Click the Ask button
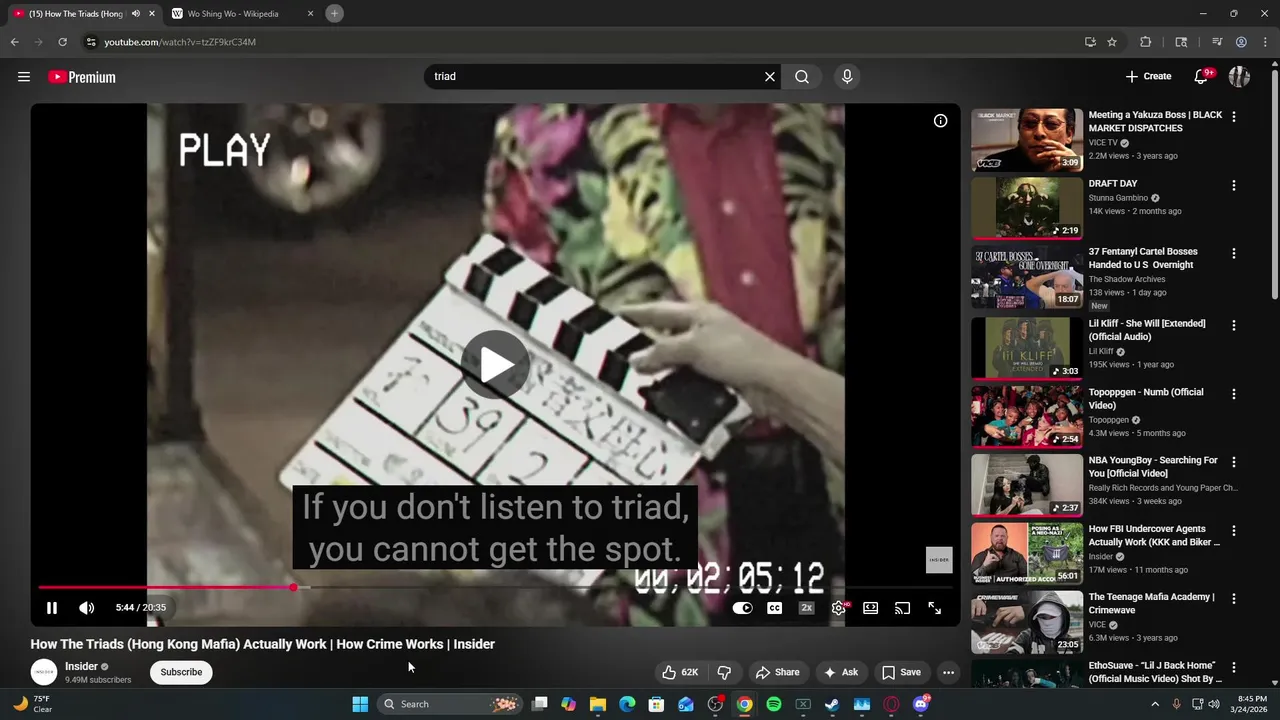1280x720 pixels. click(x=841, y=672)
